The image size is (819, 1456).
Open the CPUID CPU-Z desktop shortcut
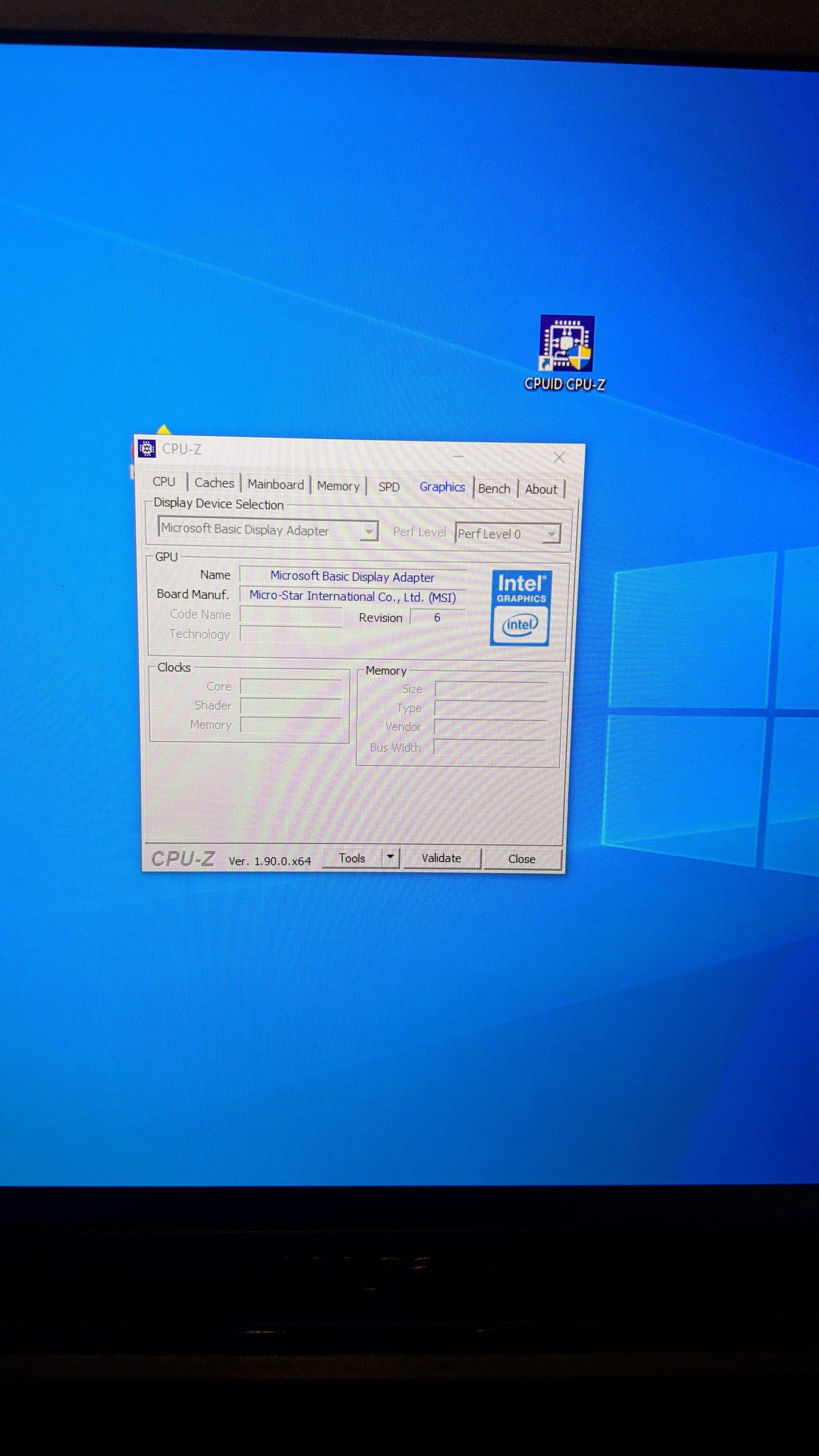pyautogui.click(x=565, y=353)
